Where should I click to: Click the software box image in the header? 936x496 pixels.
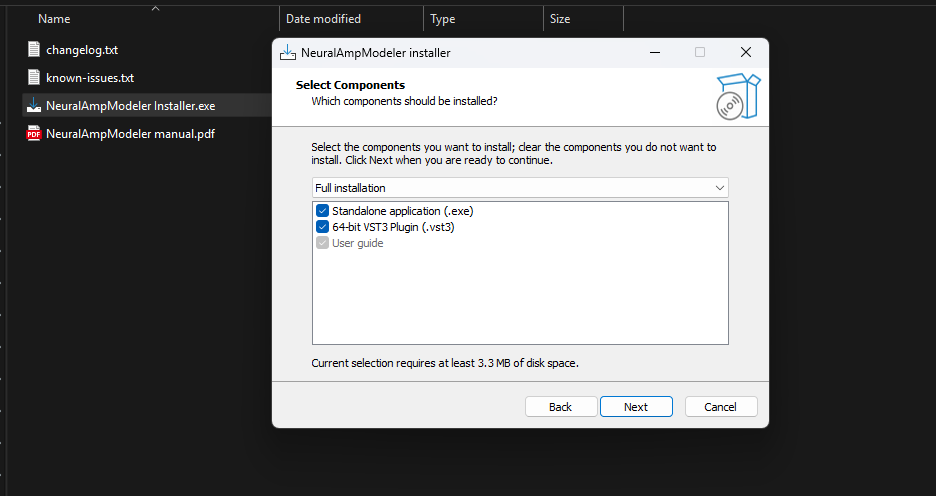pos(737,97)
